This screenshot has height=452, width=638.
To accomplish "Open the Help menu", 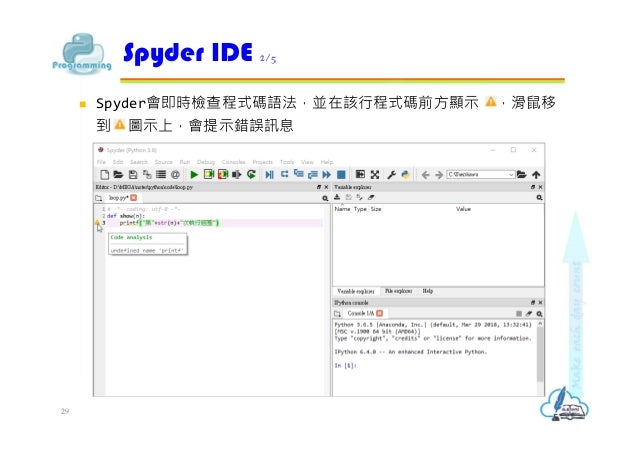I will pos(327,162).
